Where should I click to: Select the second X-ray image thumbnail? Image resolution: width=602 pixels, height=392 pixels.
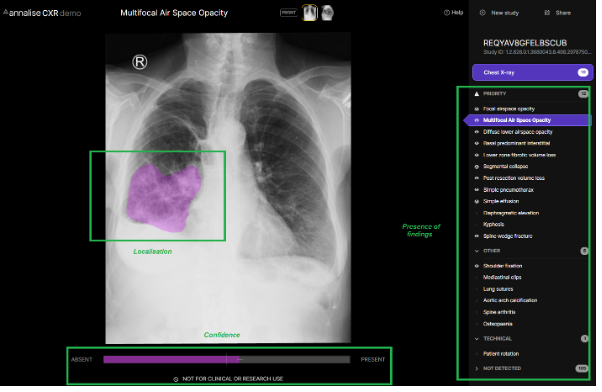click(327, 13)
